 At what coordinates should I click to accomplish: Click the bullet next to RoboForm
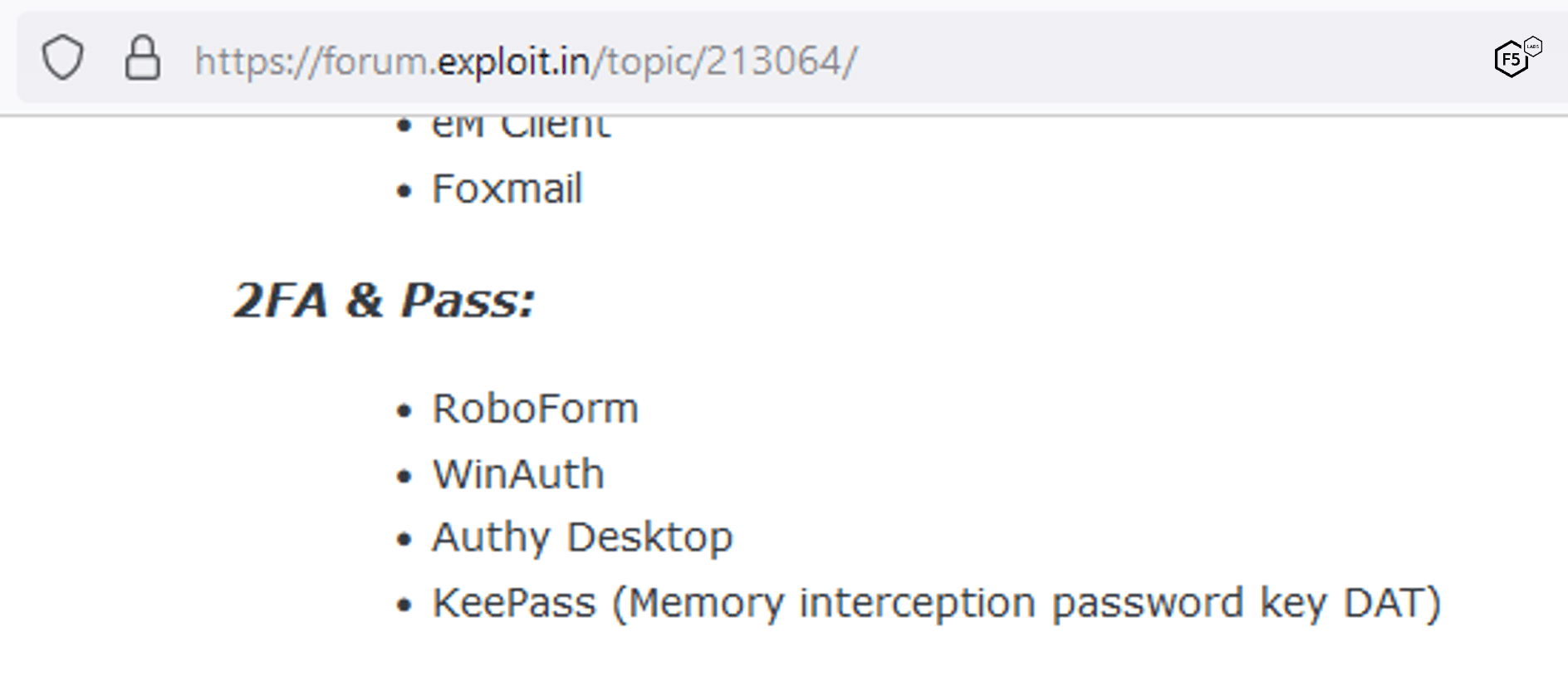pyautogui.click(x=404, y=411)
